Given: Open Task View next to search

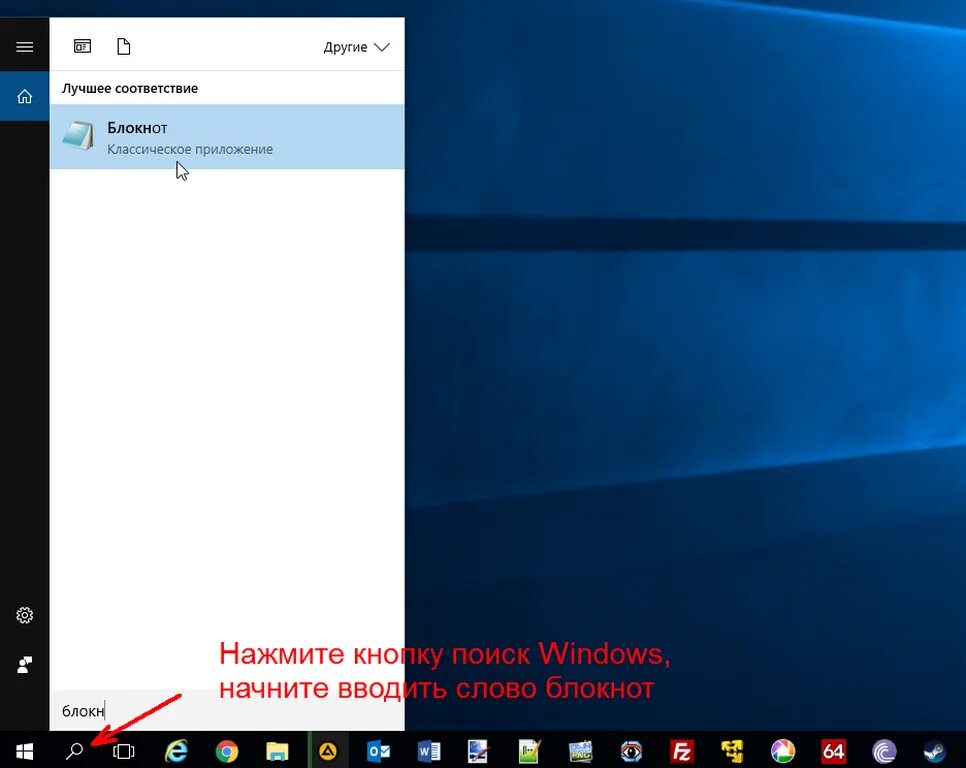Looking at the screenshot, I should [123, 751].
